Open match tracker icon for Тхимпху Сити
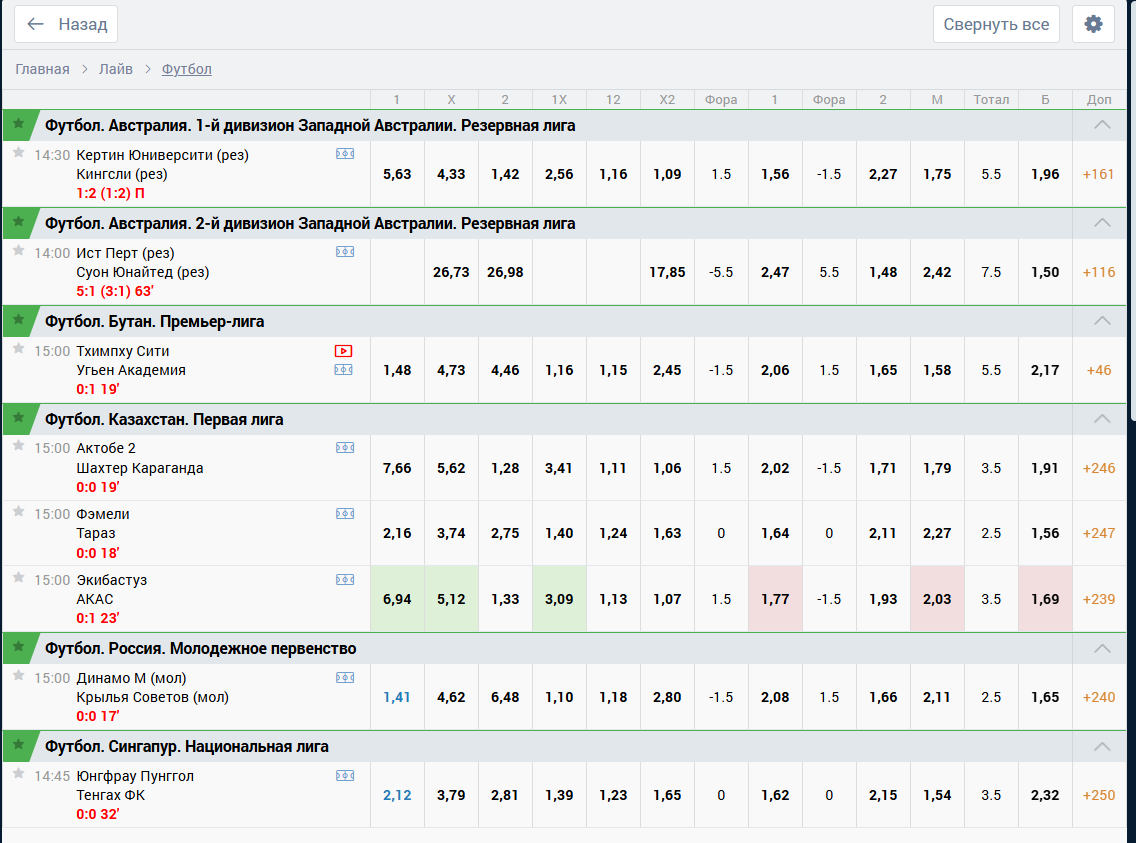 click(x=343, y=370)
